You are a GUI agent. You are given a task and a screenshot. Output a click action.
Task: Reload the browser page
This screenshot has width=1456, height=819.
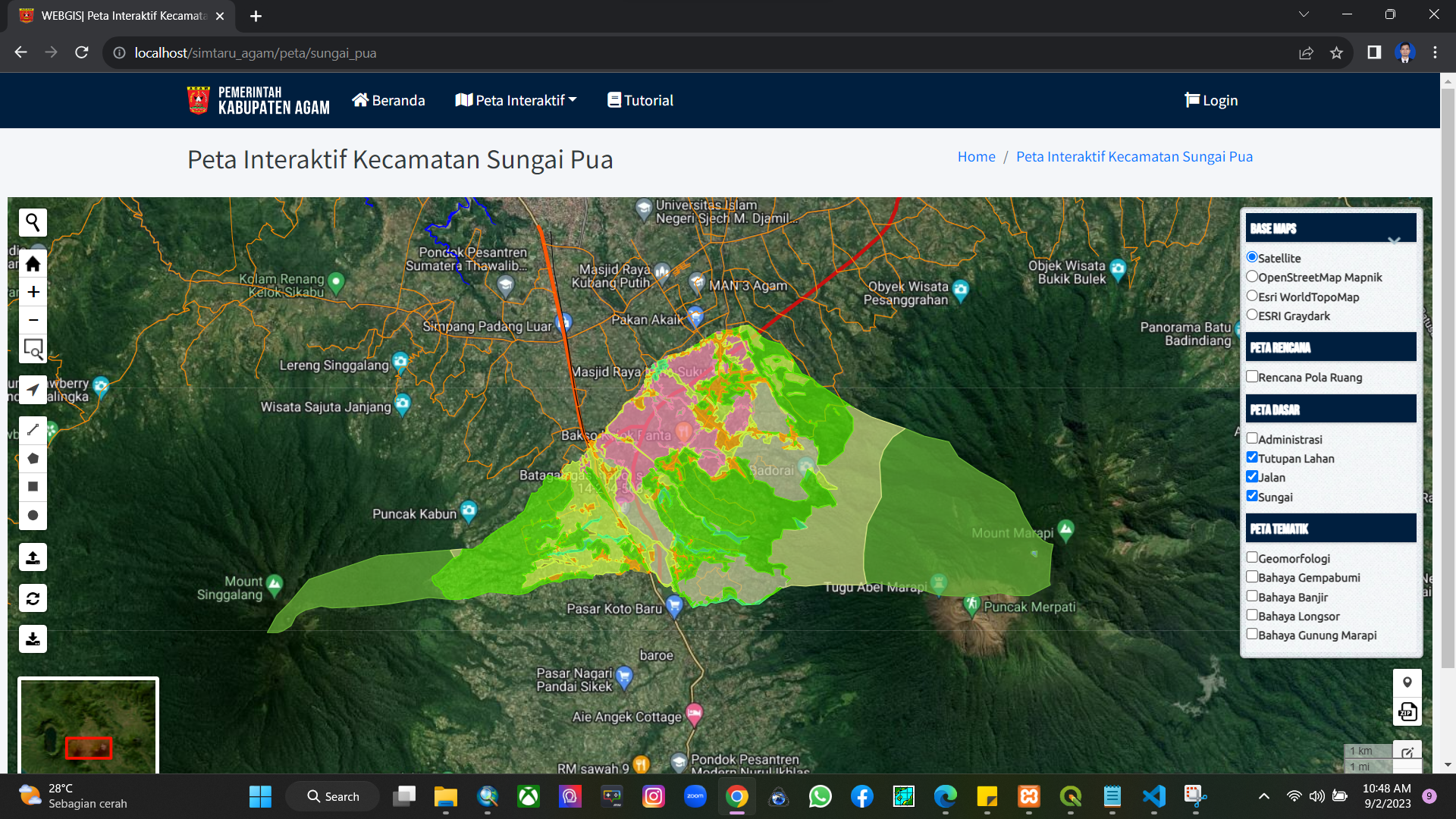click(82, 53)
